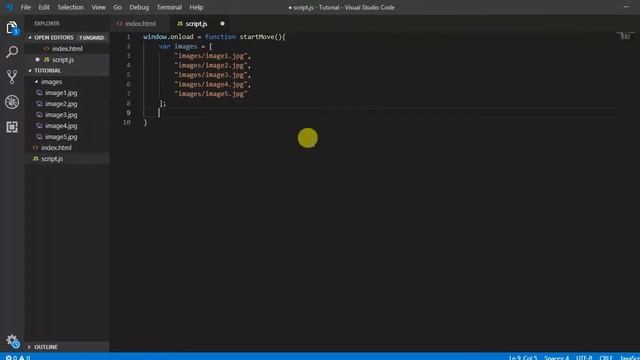640x360 pixels.
Task: Select index.html in Open Editors
Action: click(67, 48)
